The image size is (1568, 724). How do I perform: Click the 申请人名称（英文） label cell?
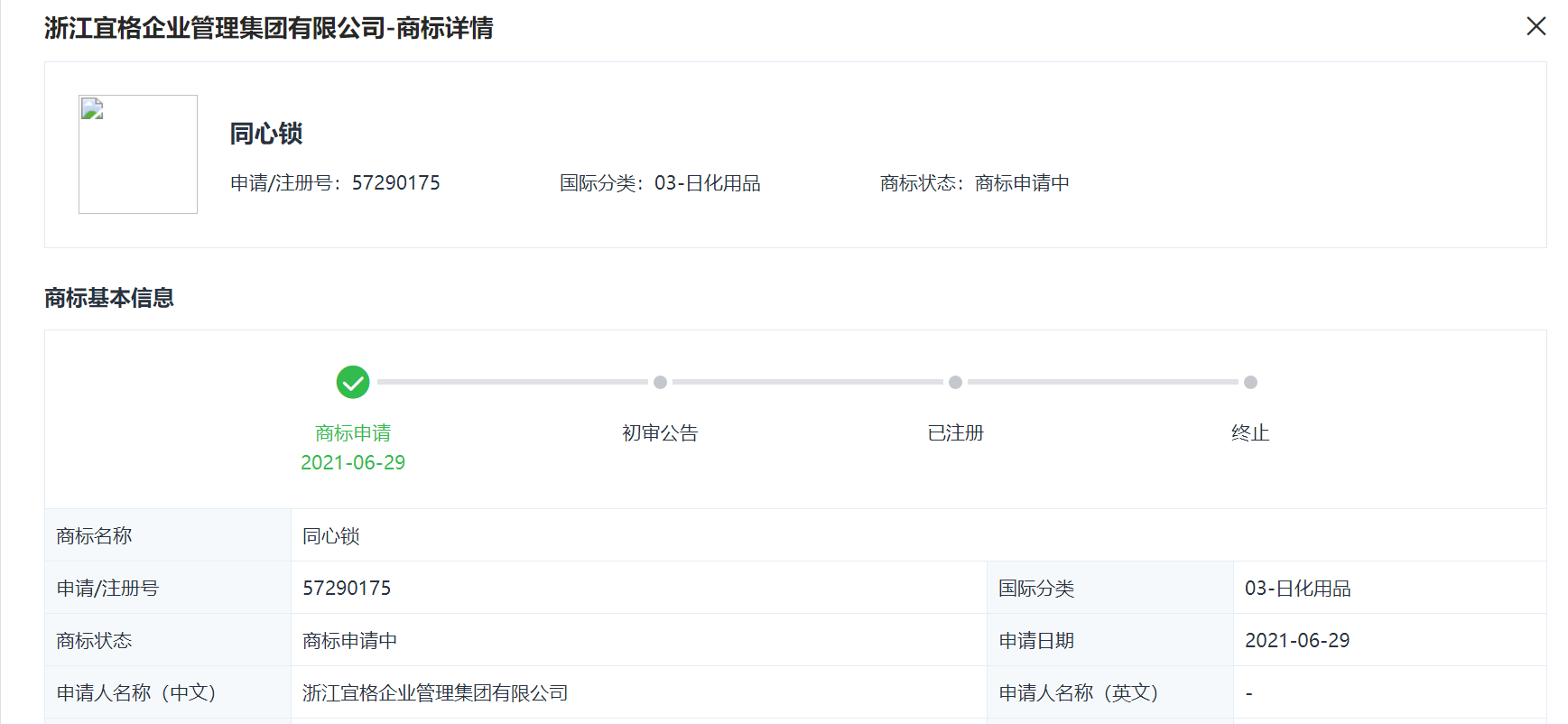[1110, 692]
